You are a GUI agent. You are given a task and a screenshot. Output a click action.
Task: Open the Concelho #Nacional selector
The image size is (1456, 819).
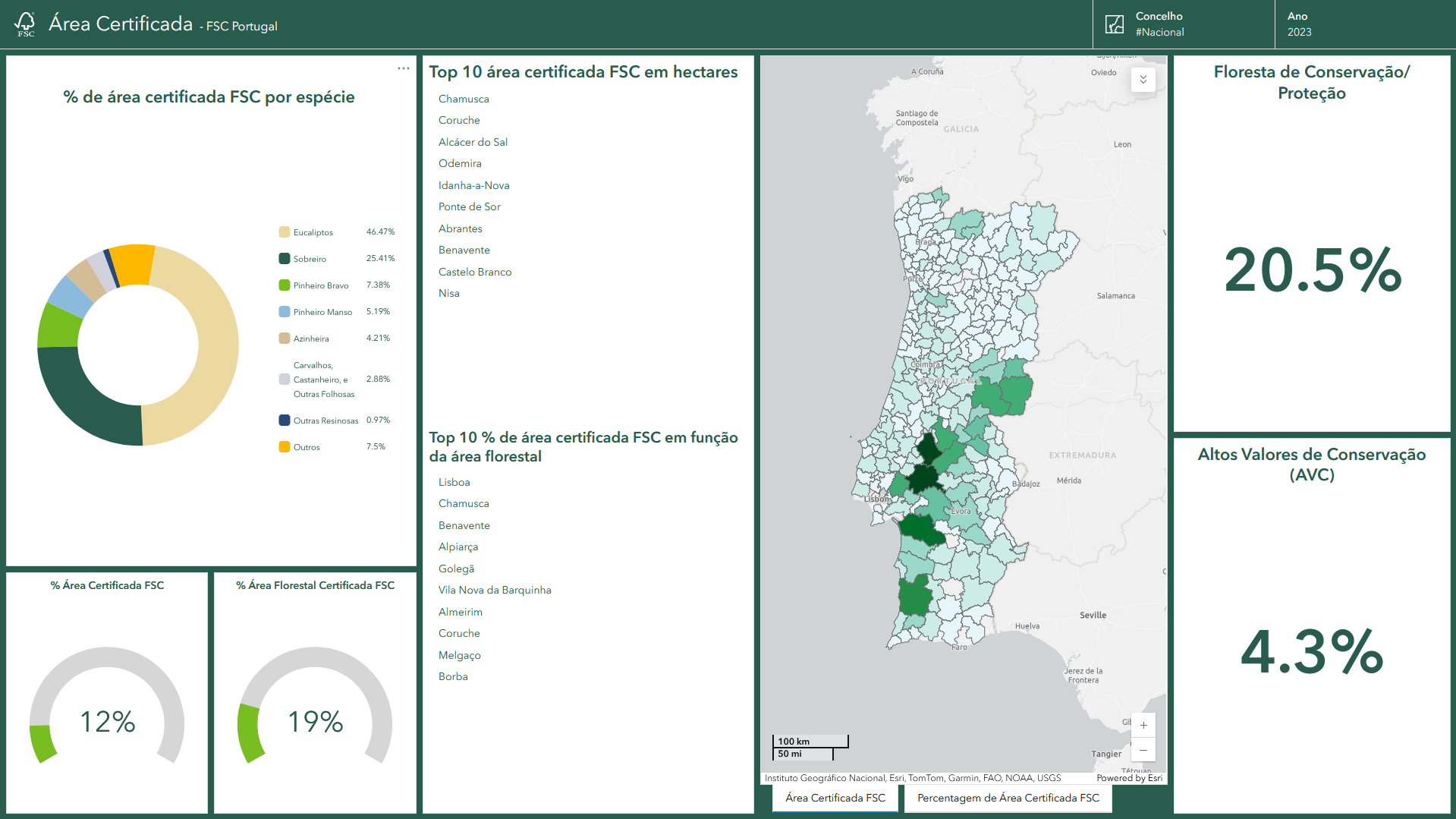click(1184, 24)
